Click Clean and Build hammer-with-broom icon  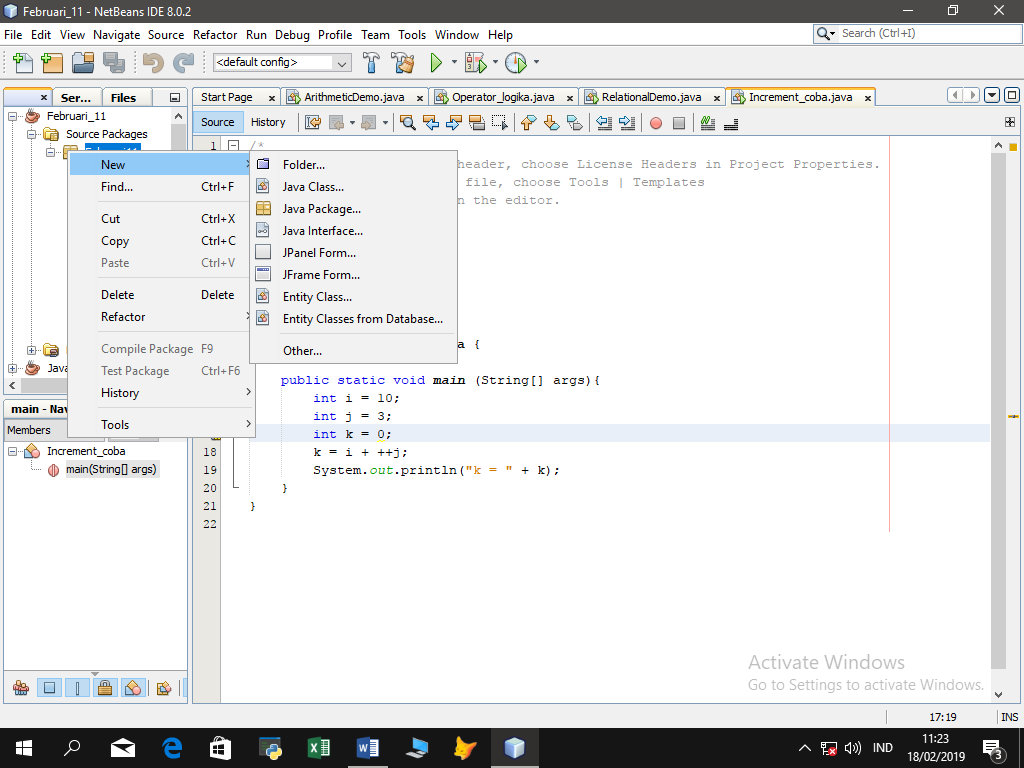pyautogui.click(x=404, y=62)
